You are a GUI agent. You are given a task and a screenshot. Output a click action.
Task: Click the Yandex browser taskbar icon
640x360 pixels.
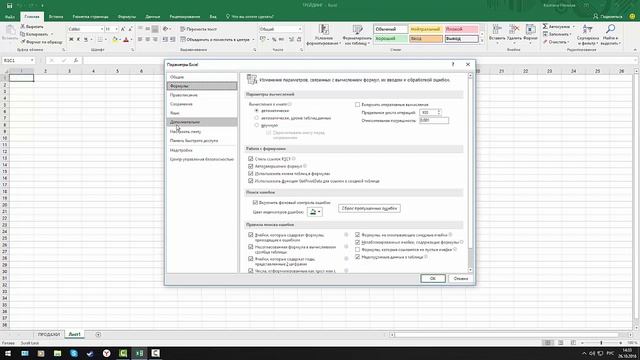[107, 353]
